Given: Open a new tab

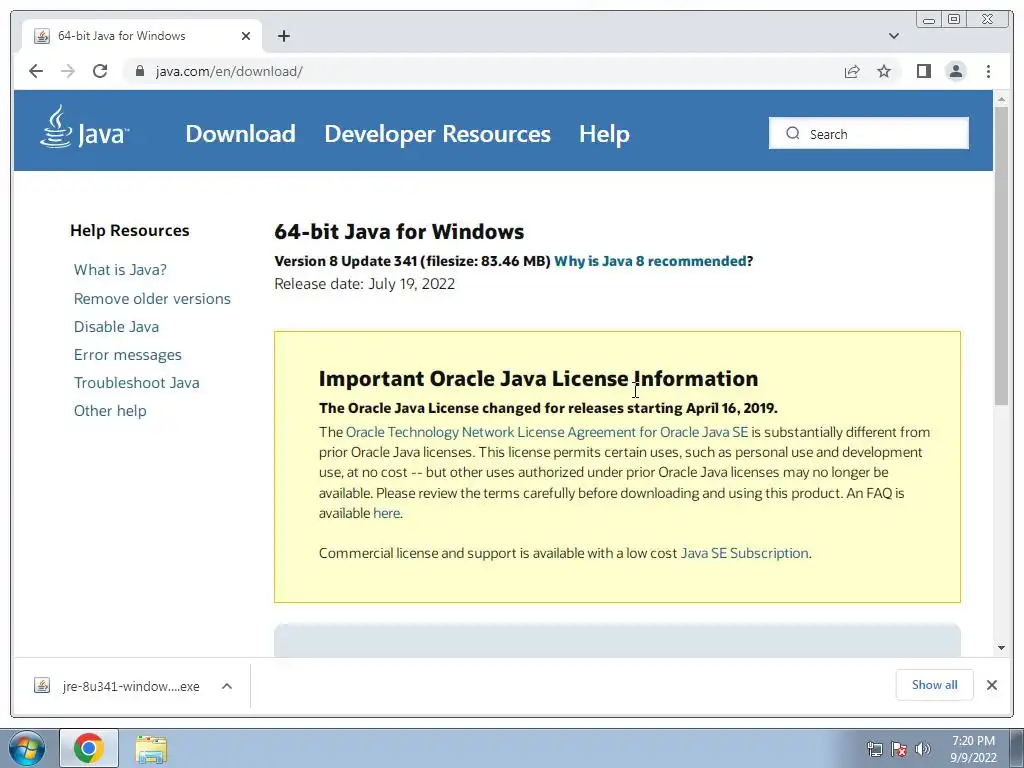Looking at the screenshot, I should pos(283,36).
